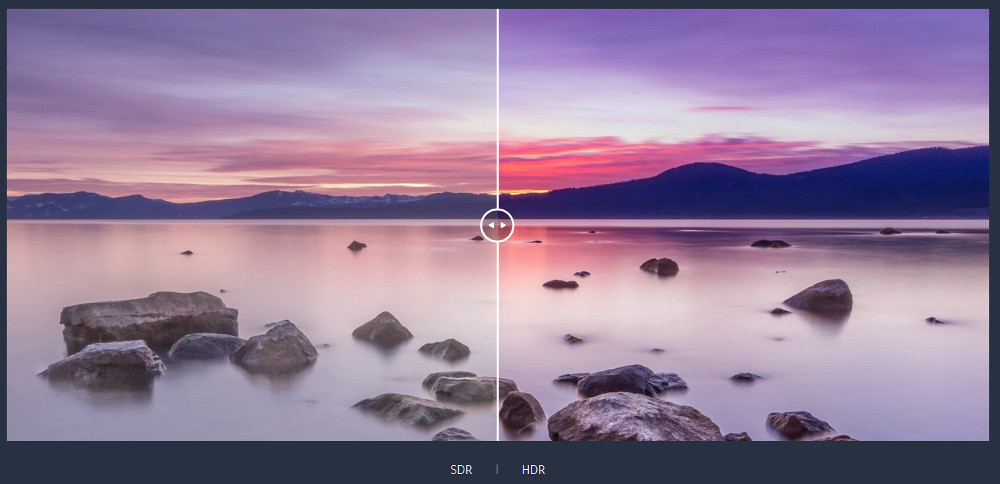Click the circular comparison slider handle
This screenshot has height=484, width=1000.
point(497,225)
